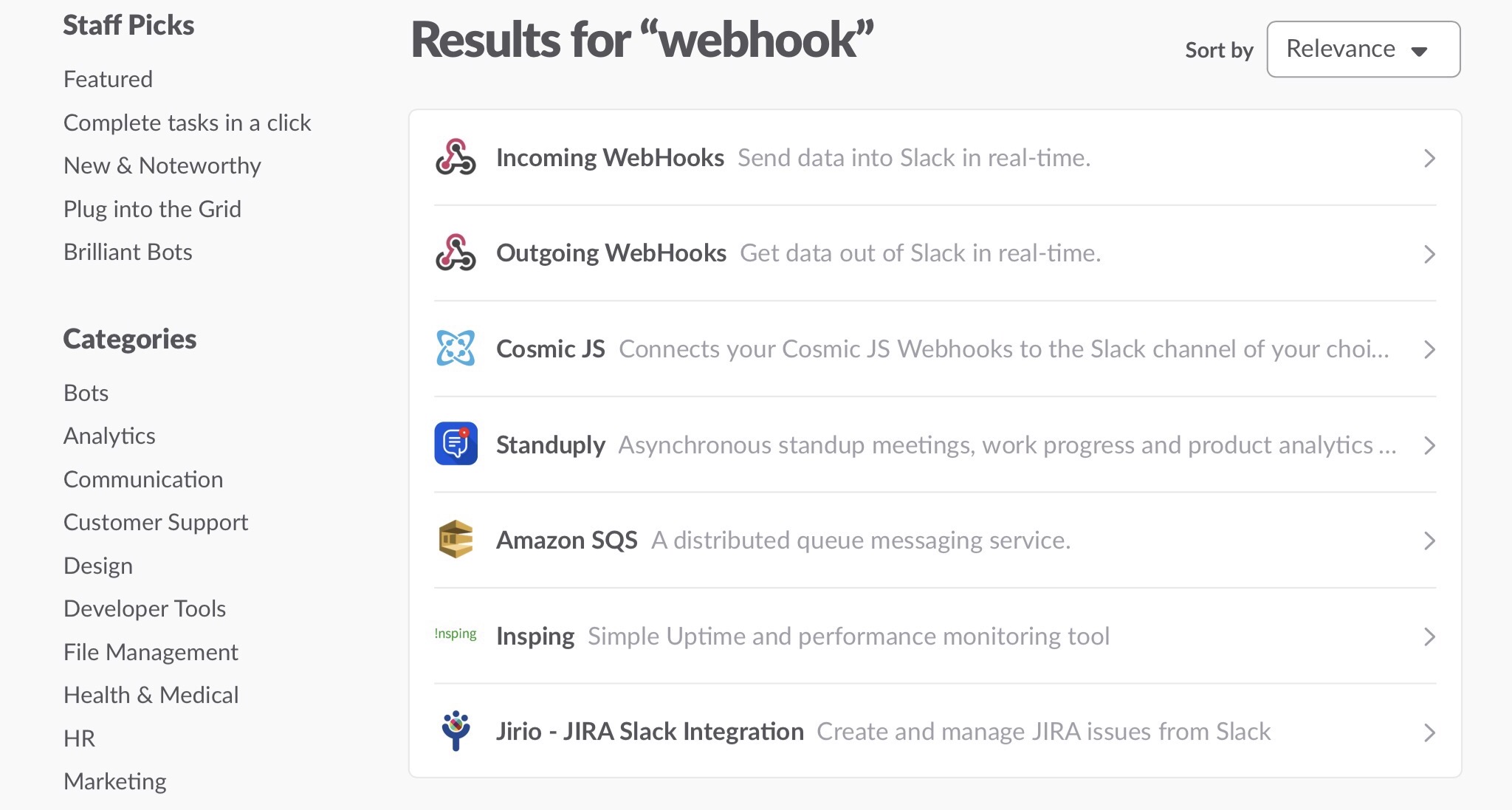This screenshot has width=1512, height=810.
Task: Select the Analytics category
Action: [x=109, y=436]
